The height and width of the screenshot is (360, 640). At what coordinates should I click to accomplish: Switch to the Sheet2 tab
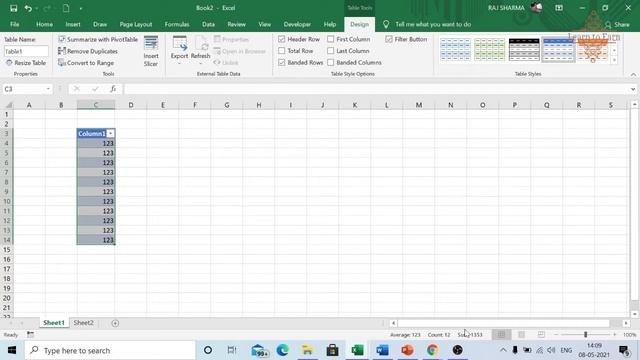[84, 323]
